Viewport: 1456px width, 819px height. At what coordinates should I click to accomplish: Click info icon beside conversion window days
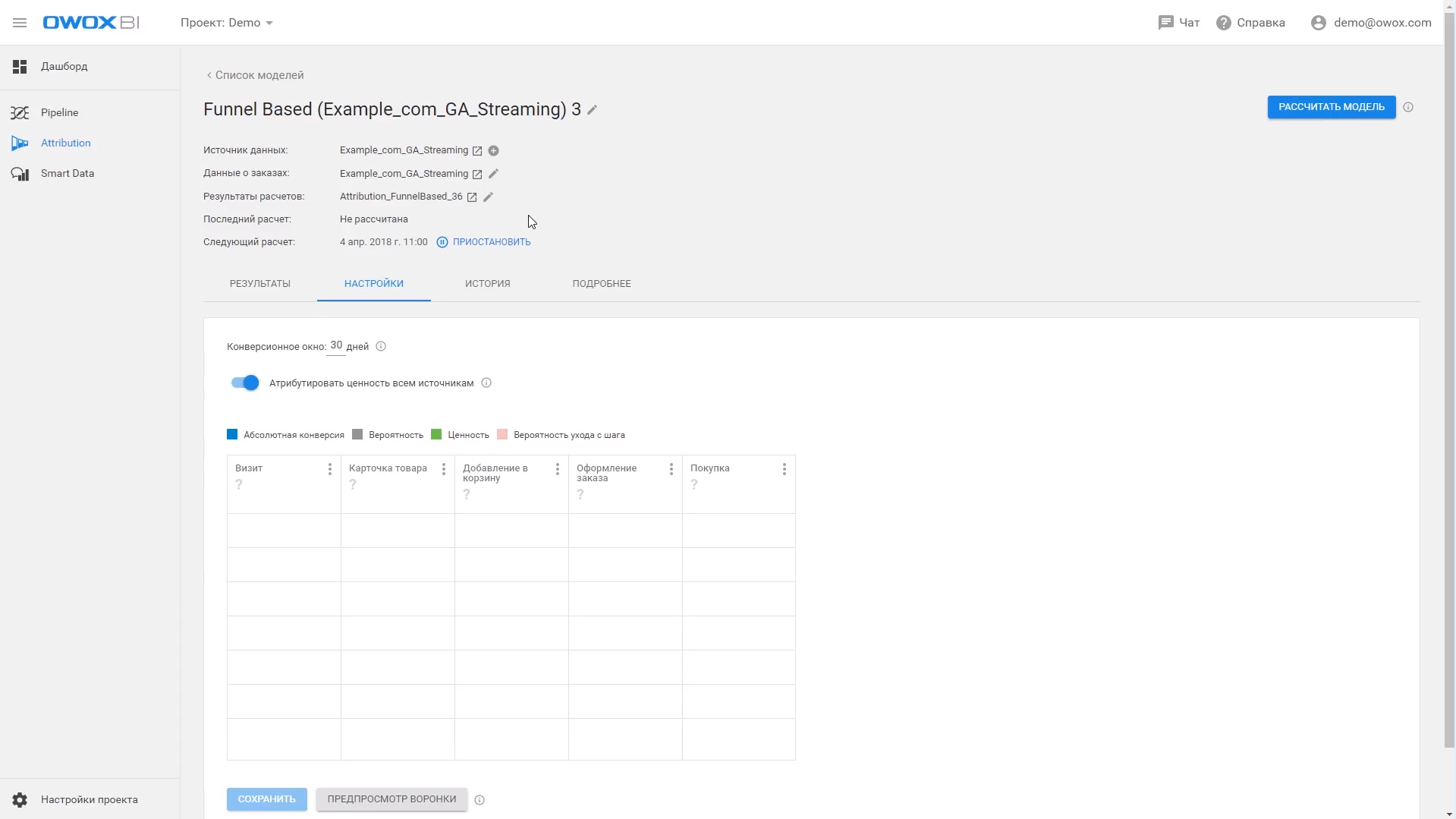pos(381,347)
